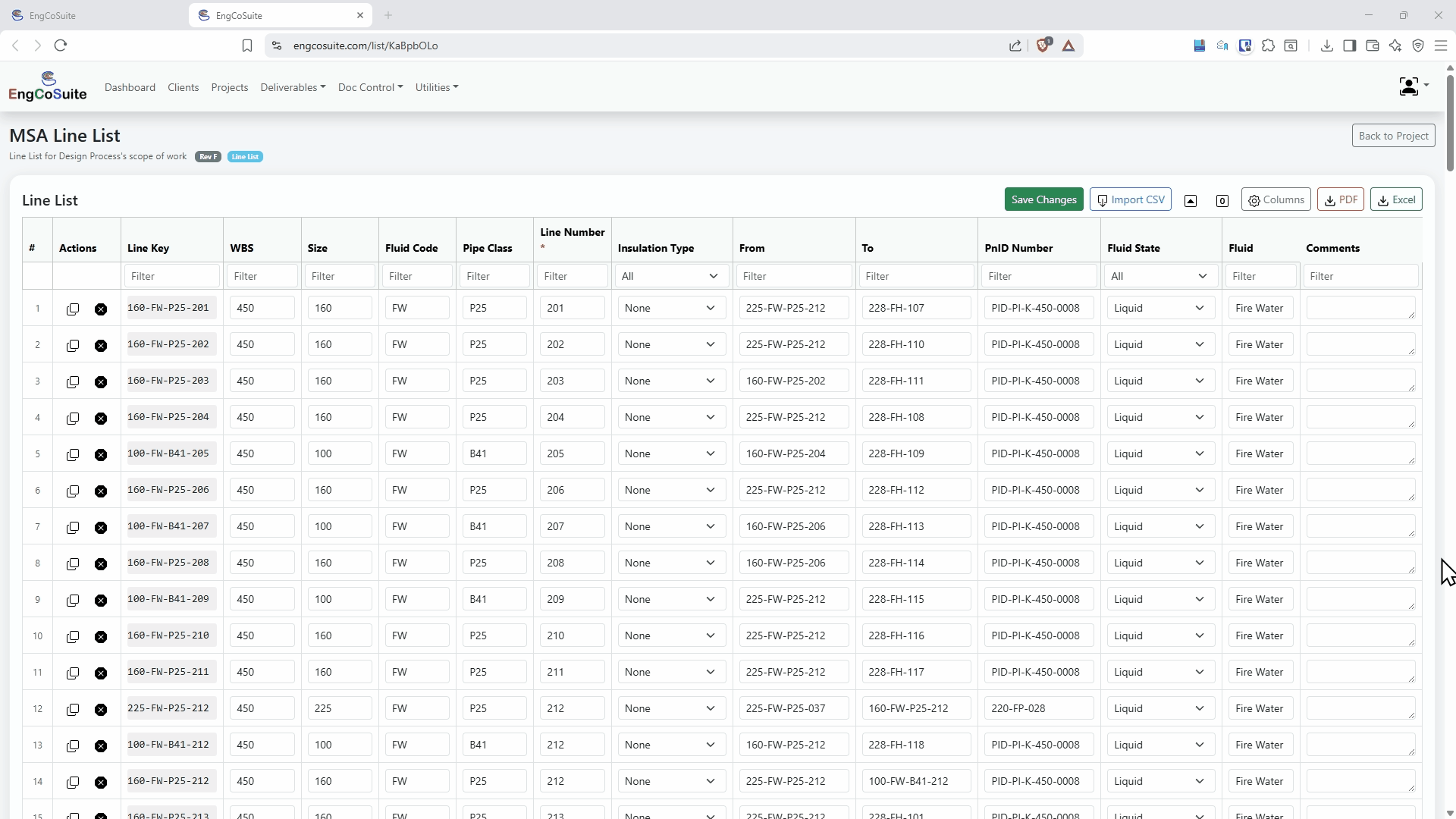This screenshot has height=819, width=1456.
Task: Click the PnID Number filter field
Action: 1039,276
